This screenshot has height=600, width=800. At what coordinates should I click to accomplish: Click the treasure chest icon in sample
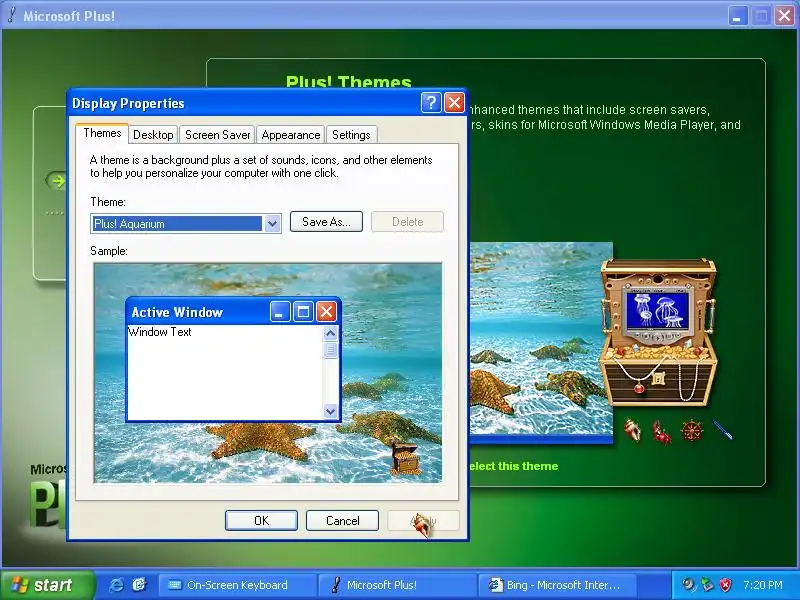tap(405, 458)
